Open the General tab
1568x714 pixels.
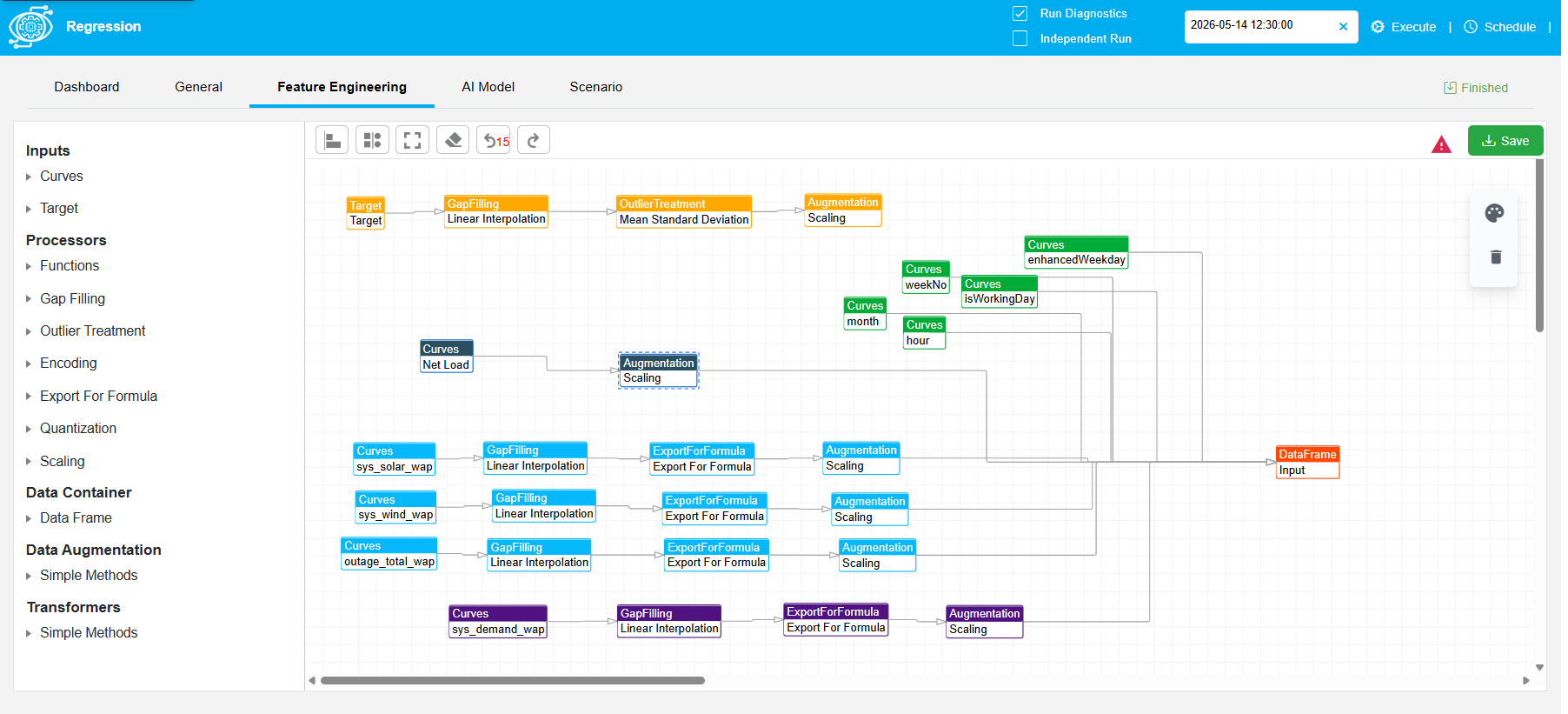[x=198, y=87]
